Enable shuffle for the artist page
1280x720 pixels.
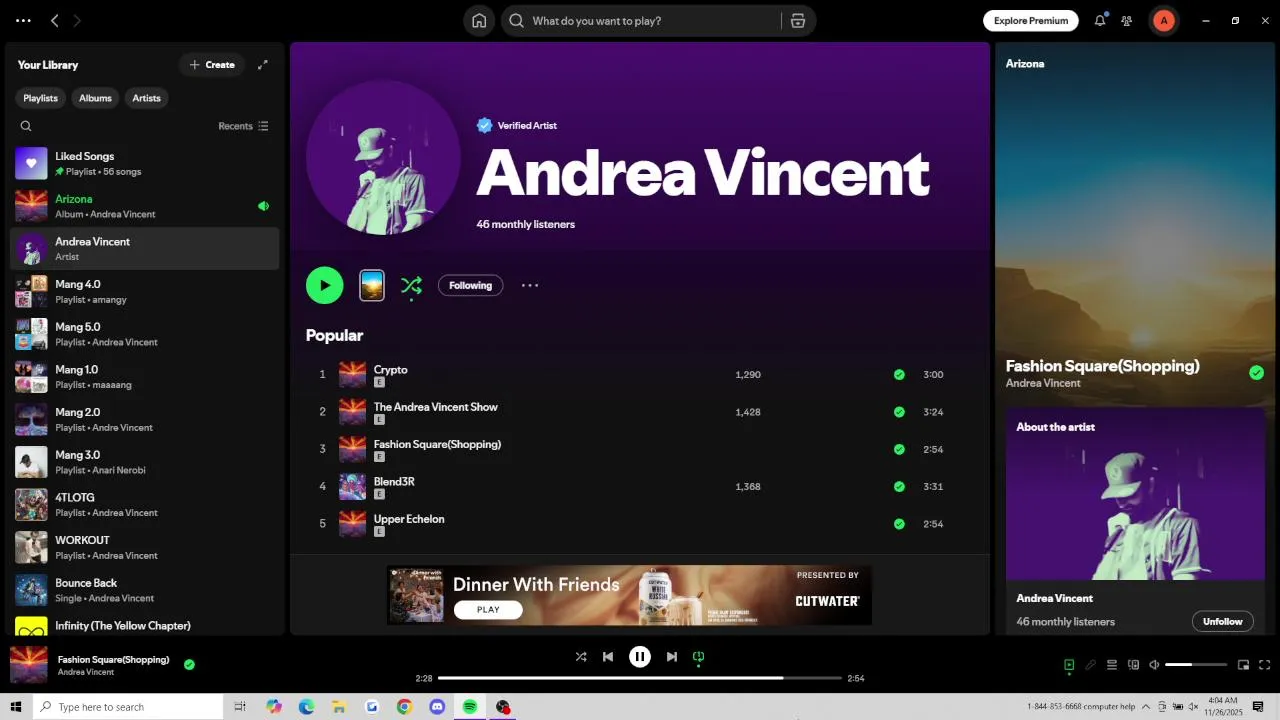point(411,286)
